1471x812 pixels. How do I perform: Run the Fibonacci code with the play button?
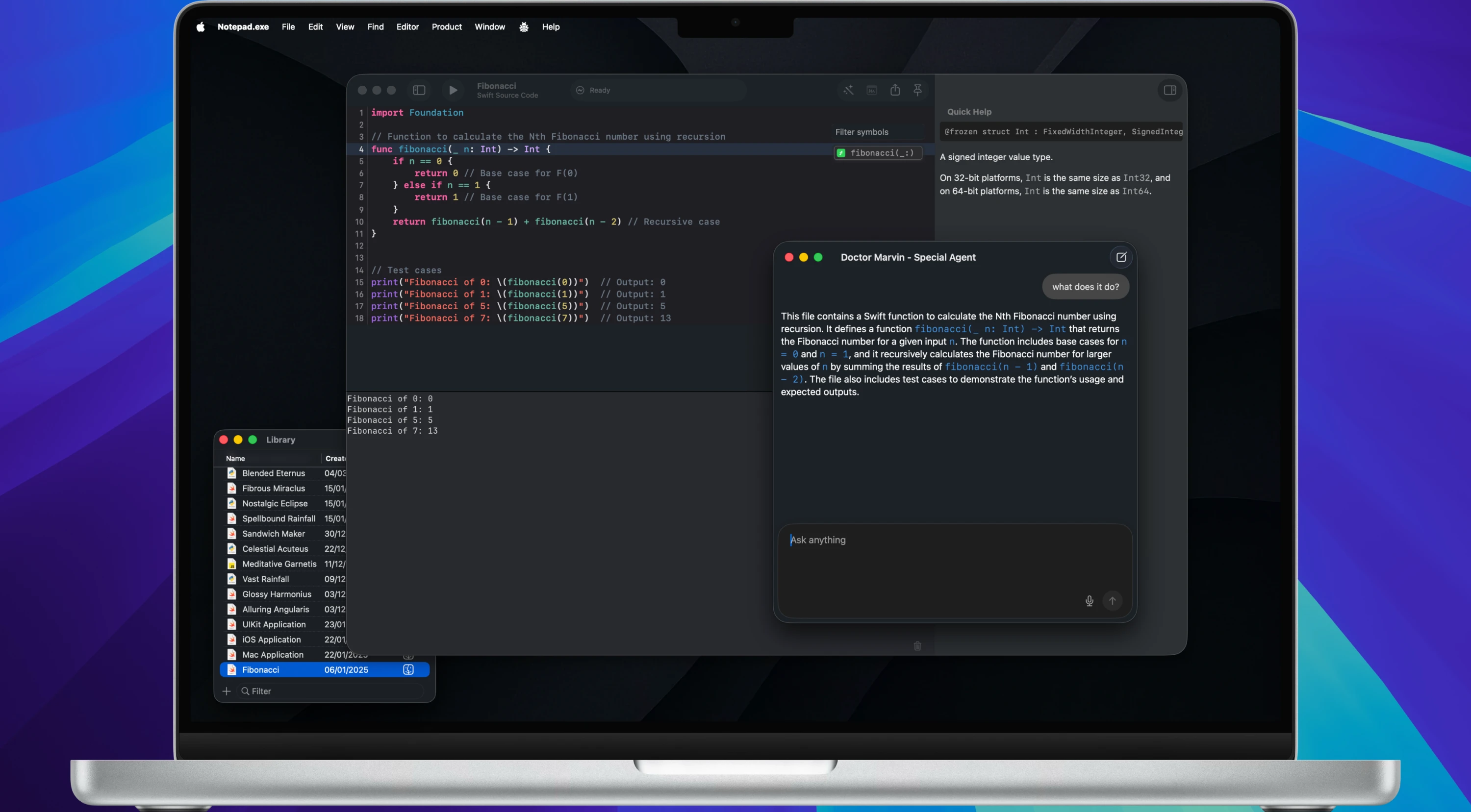(453, 90)
